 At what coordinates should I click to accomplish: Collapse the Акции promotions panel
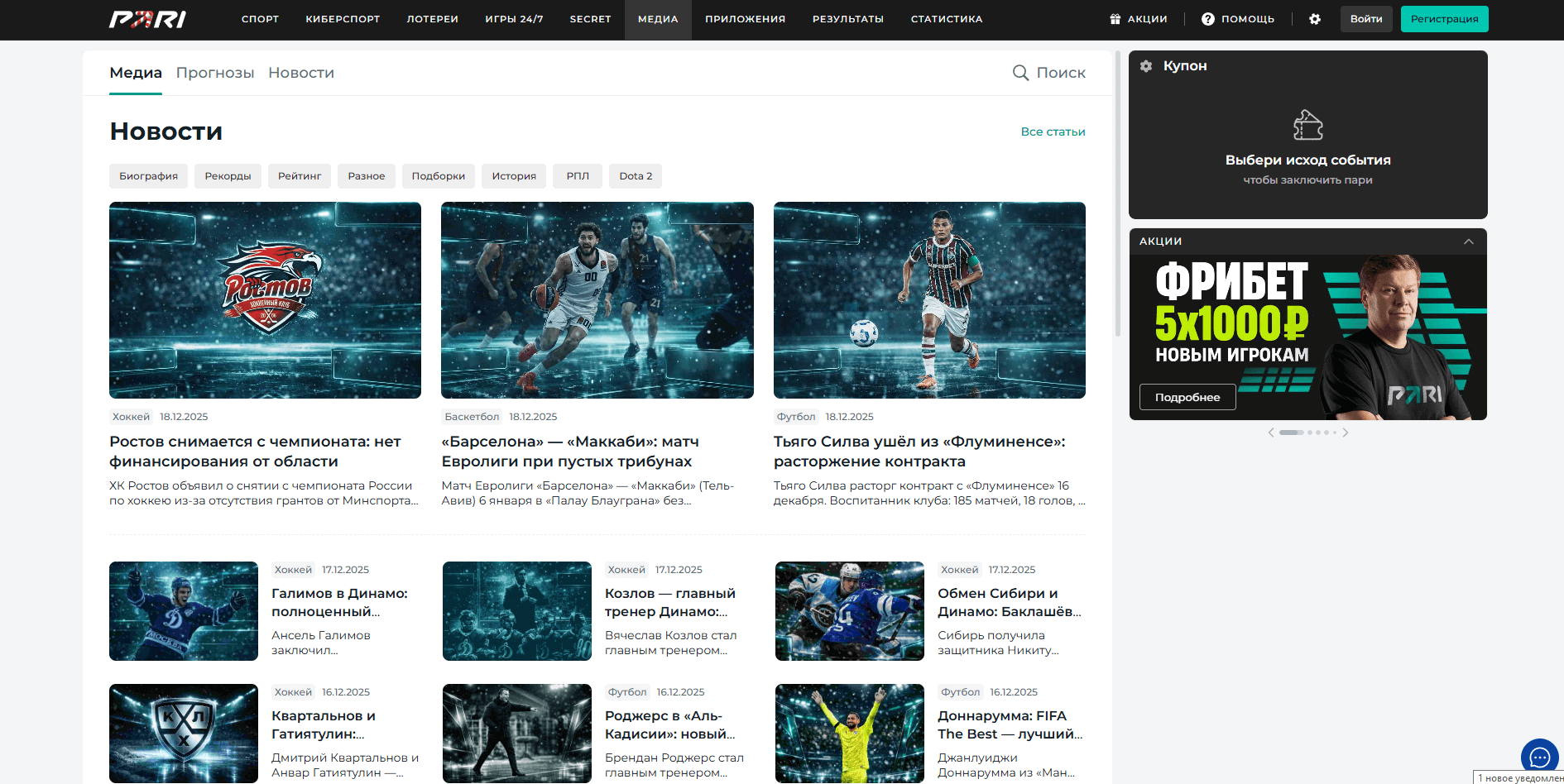1468,241
